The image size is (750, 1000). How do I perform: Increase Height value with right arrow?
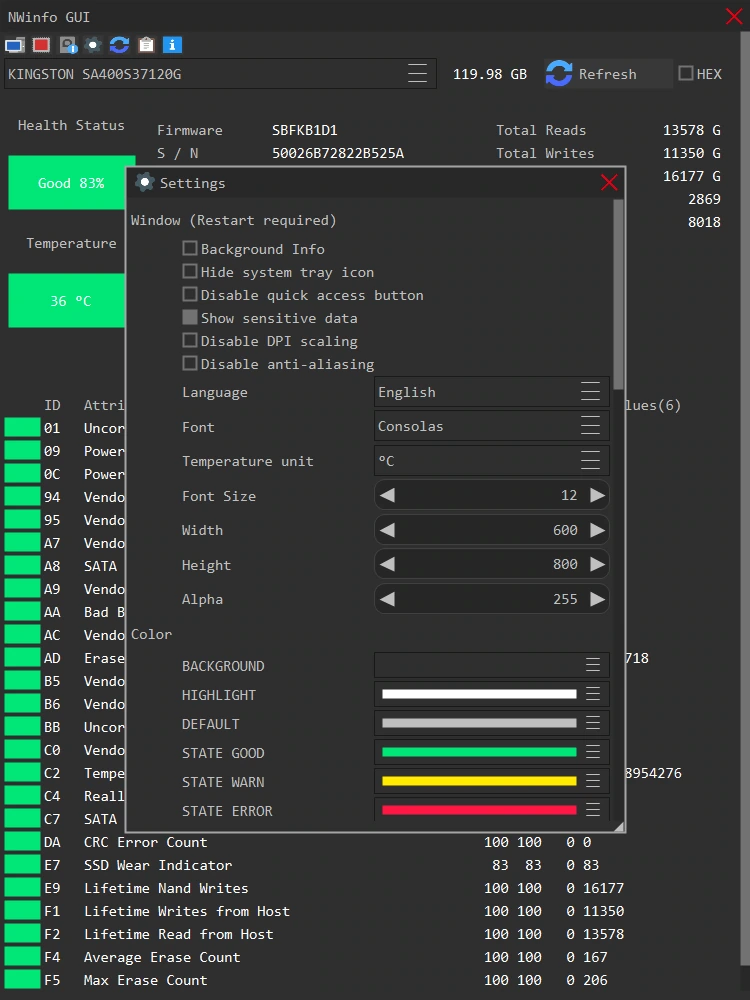coord(597,564)
